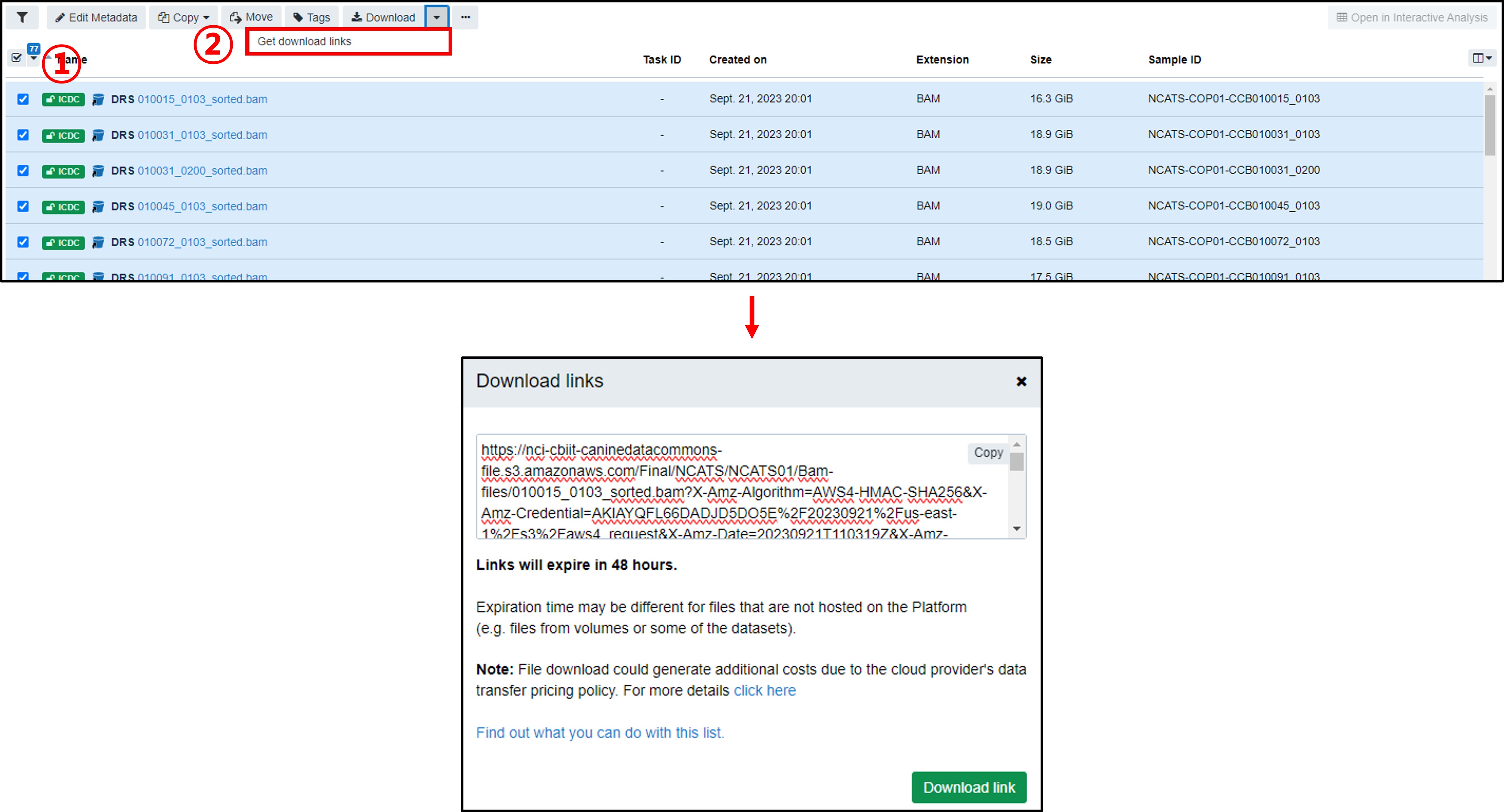Click bucket icon of 010072_0103_sorted.bam
This screenshot has height=812, width=1504.
pos(98,242)
